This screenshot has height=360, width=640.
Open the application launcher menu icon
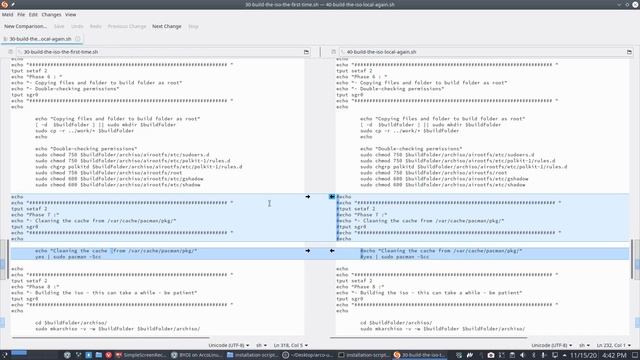4,355
